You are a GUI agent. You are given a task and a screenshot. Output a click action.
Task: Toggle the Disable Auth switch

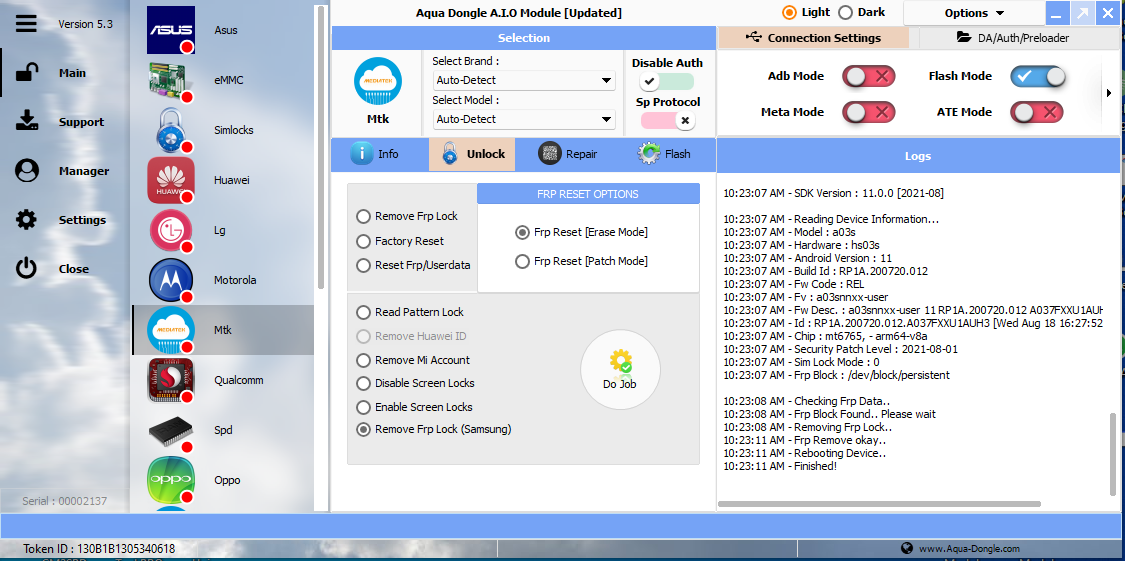click(667, 81)
